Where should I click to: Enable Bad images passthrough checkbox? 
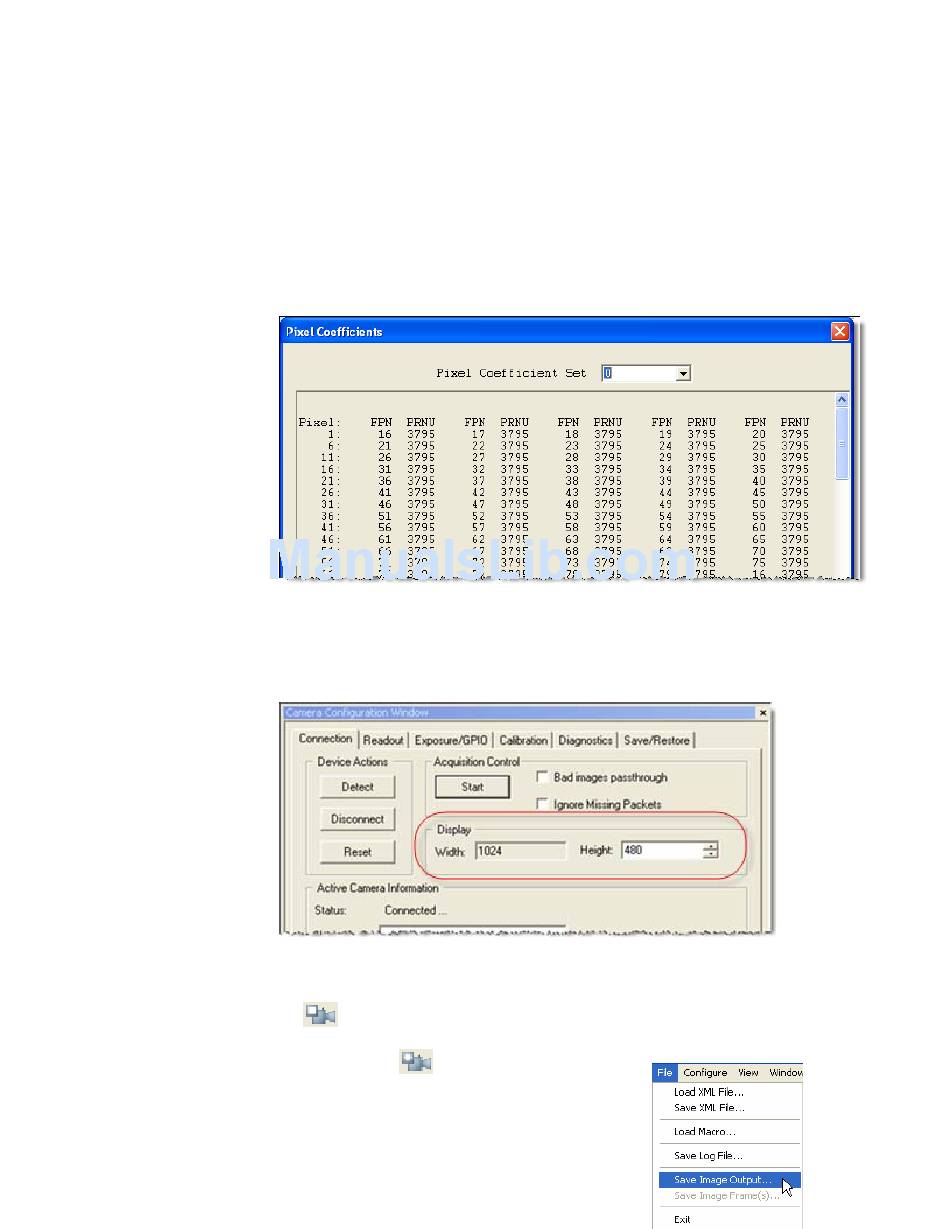[543, 777]
